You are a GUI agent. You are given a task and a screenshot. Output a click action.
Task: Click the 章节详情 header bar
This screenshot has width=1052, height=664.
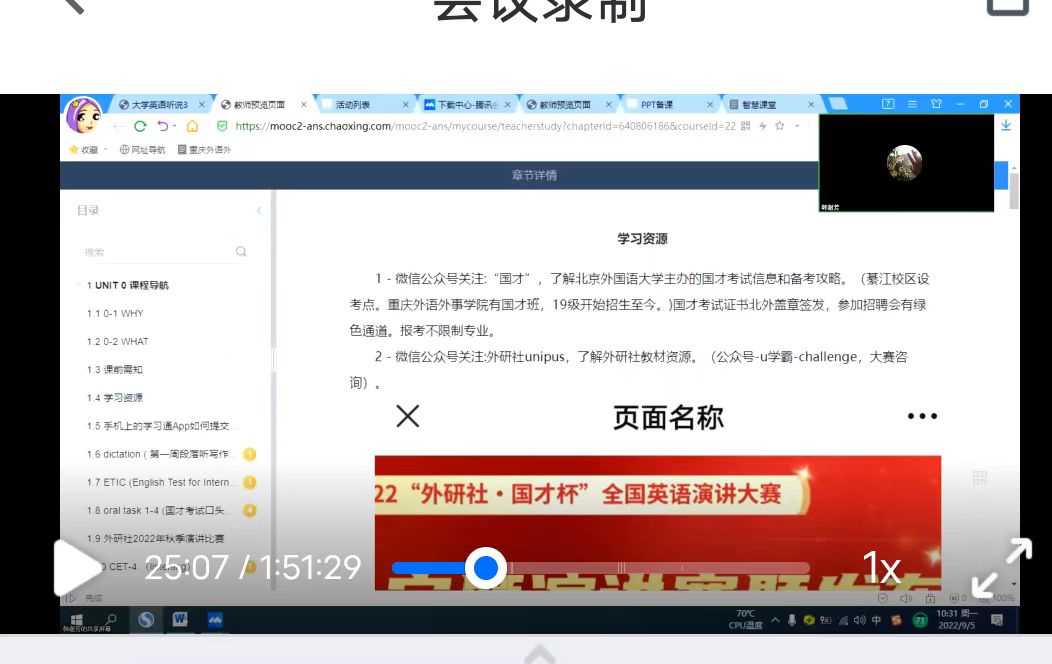534,175
